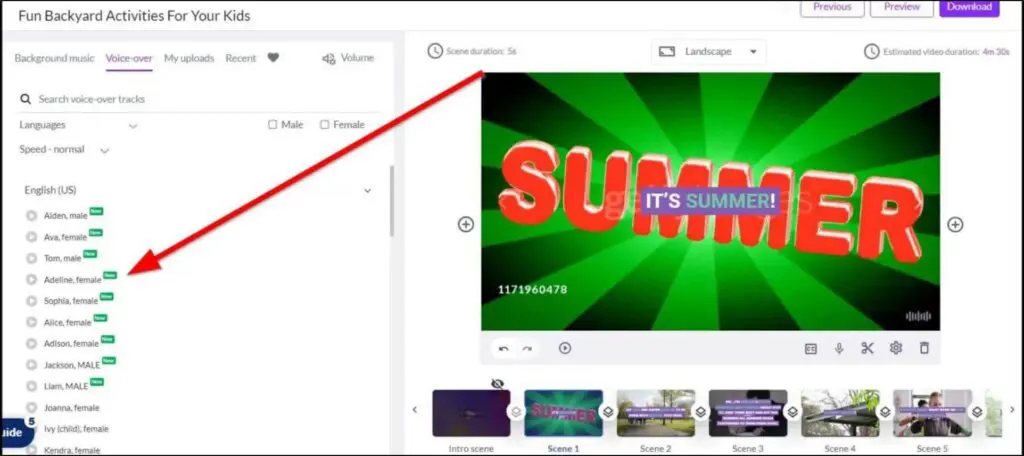Select the Scene 4 thumbnail
This screenshot has width=1024, height=456.
tap(840, 413)
